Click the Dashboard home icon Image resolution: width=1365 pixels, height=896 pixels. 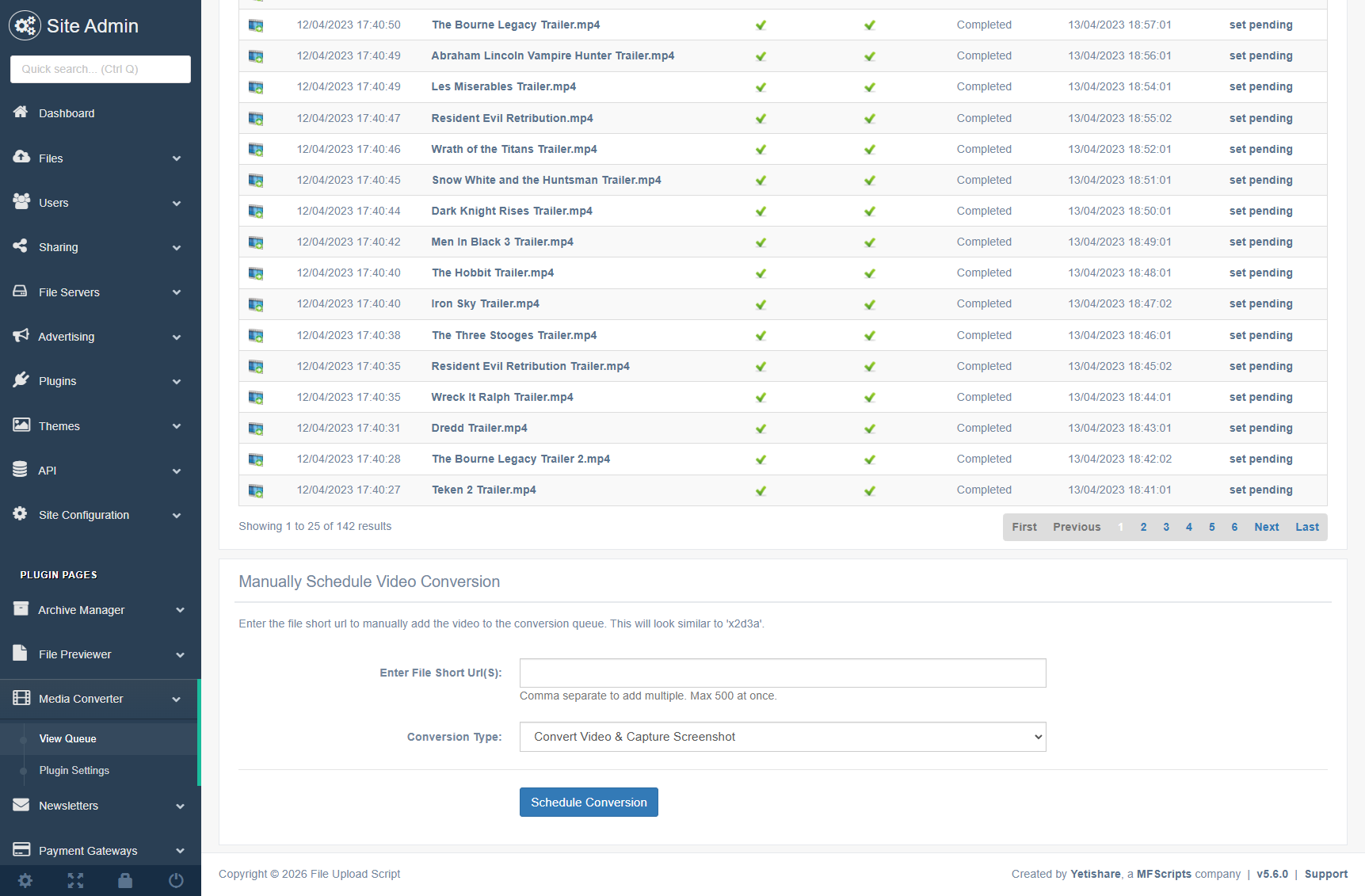pos(21,112)
